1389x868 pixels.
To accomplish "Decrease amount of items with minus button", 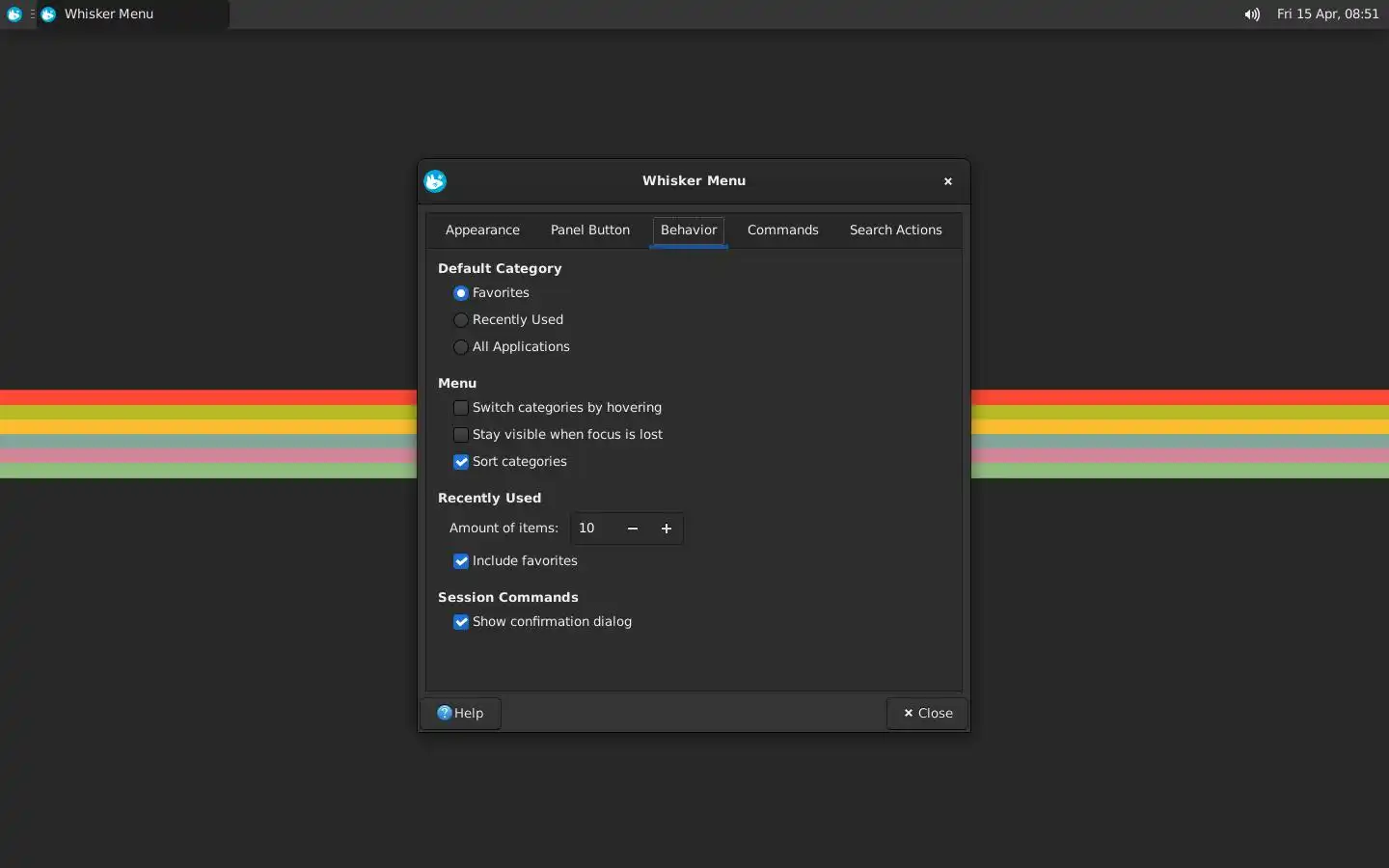I will [x=633, y=529].
